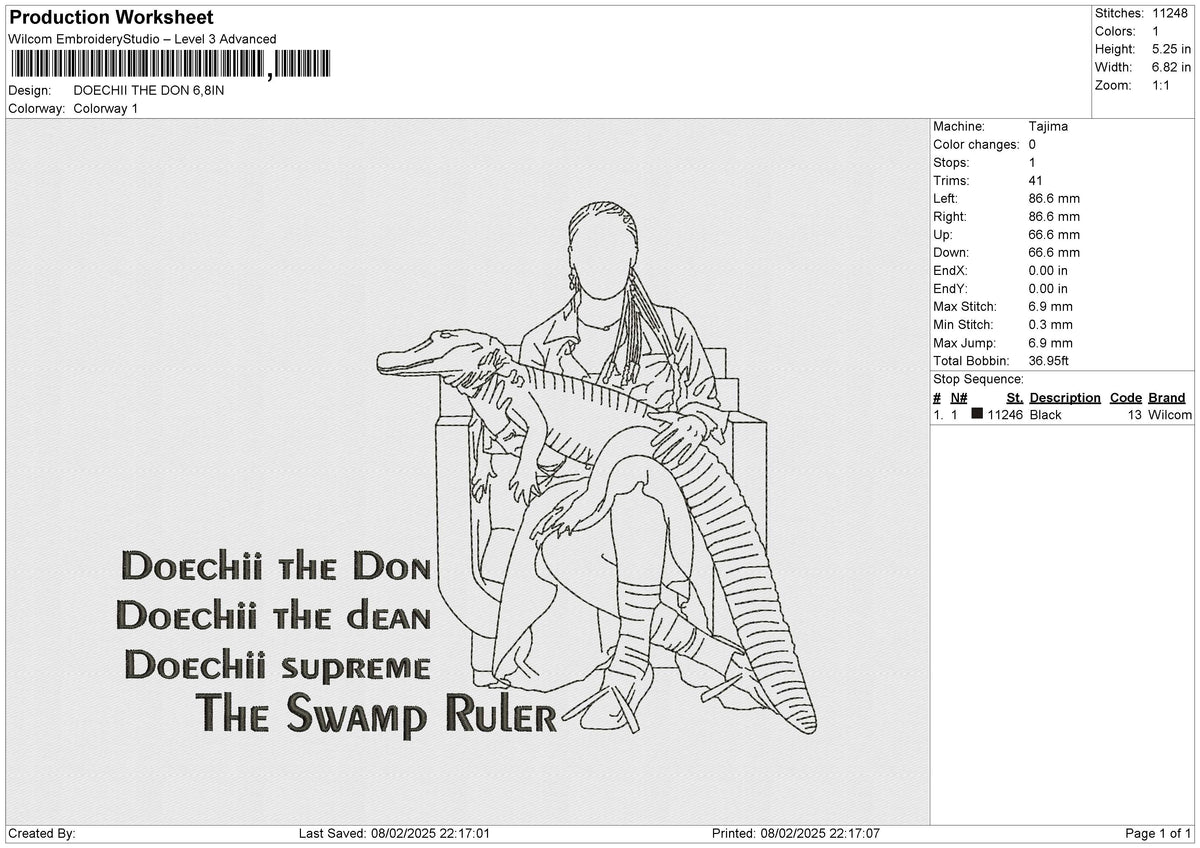The image size is (1200, 848).
Task: Select the "Production Worksheet" title
Action: (x=111, y=18)
